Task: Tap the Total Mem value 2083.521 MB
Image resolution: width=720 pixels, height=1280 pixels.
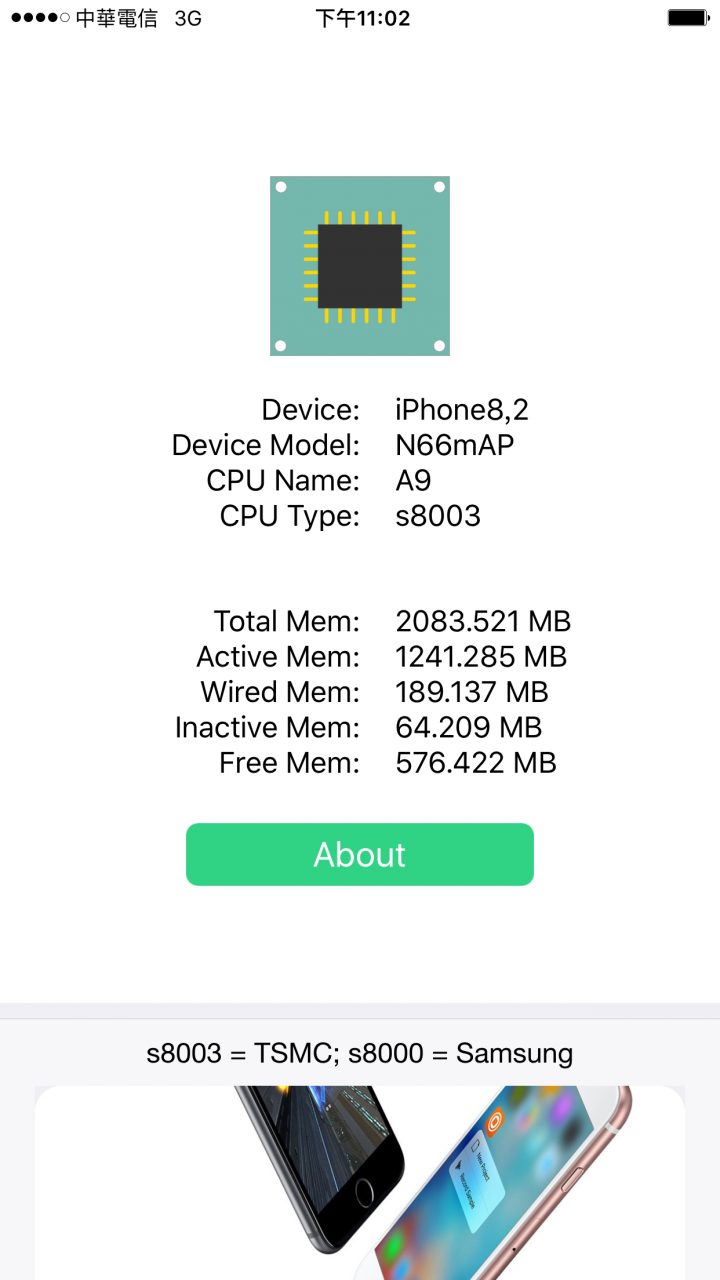Action: pos(483,621)
